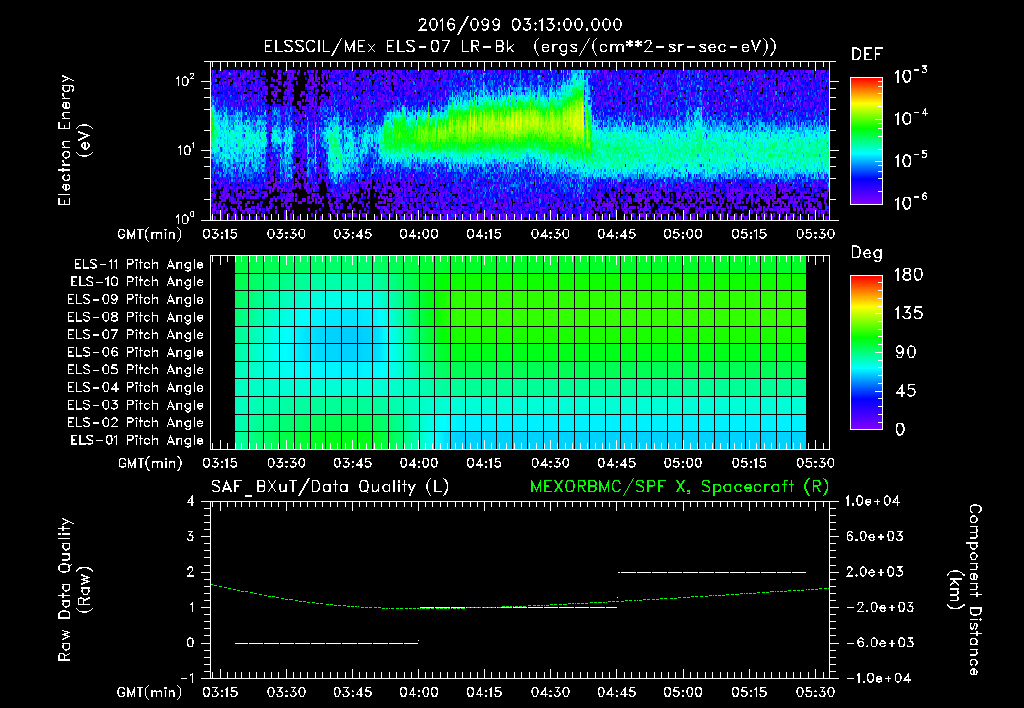Click the 05:00 tick under the data quality panel
The image size is (1024, 708).
682,692
